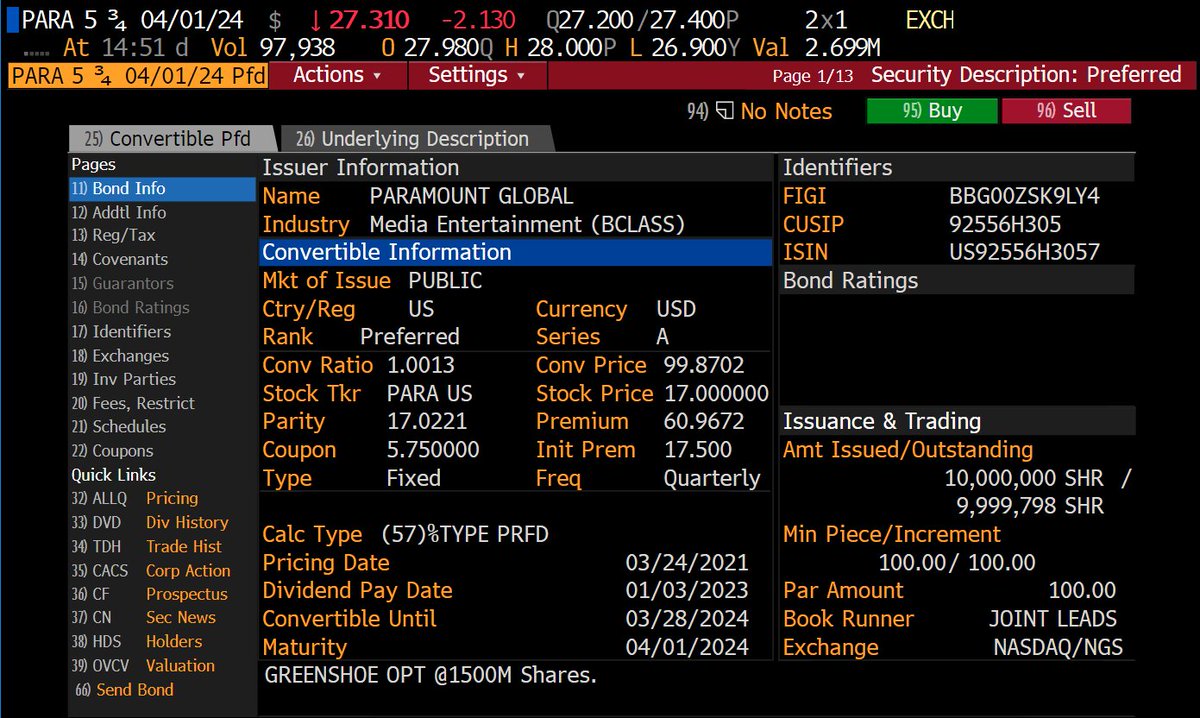Click the Pricing Date 03/24/2021
This screenshot has width=1200, height=718.
(x=687, y=562)
